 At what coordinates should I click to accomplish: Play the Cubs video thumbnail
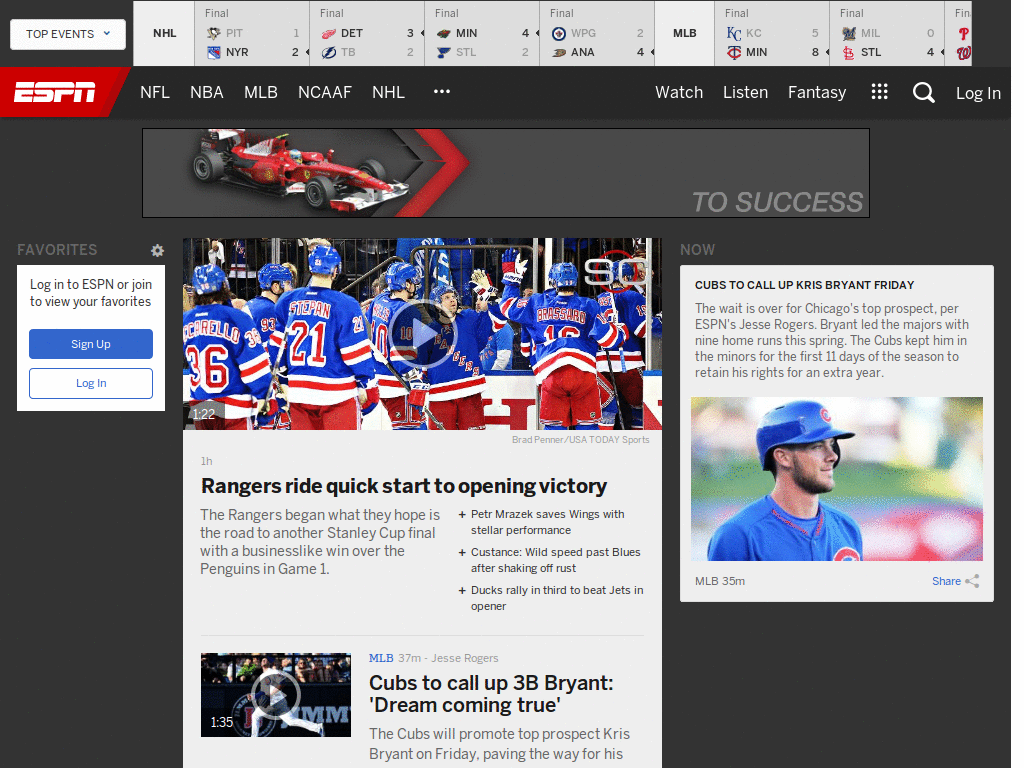click(276, 694)
